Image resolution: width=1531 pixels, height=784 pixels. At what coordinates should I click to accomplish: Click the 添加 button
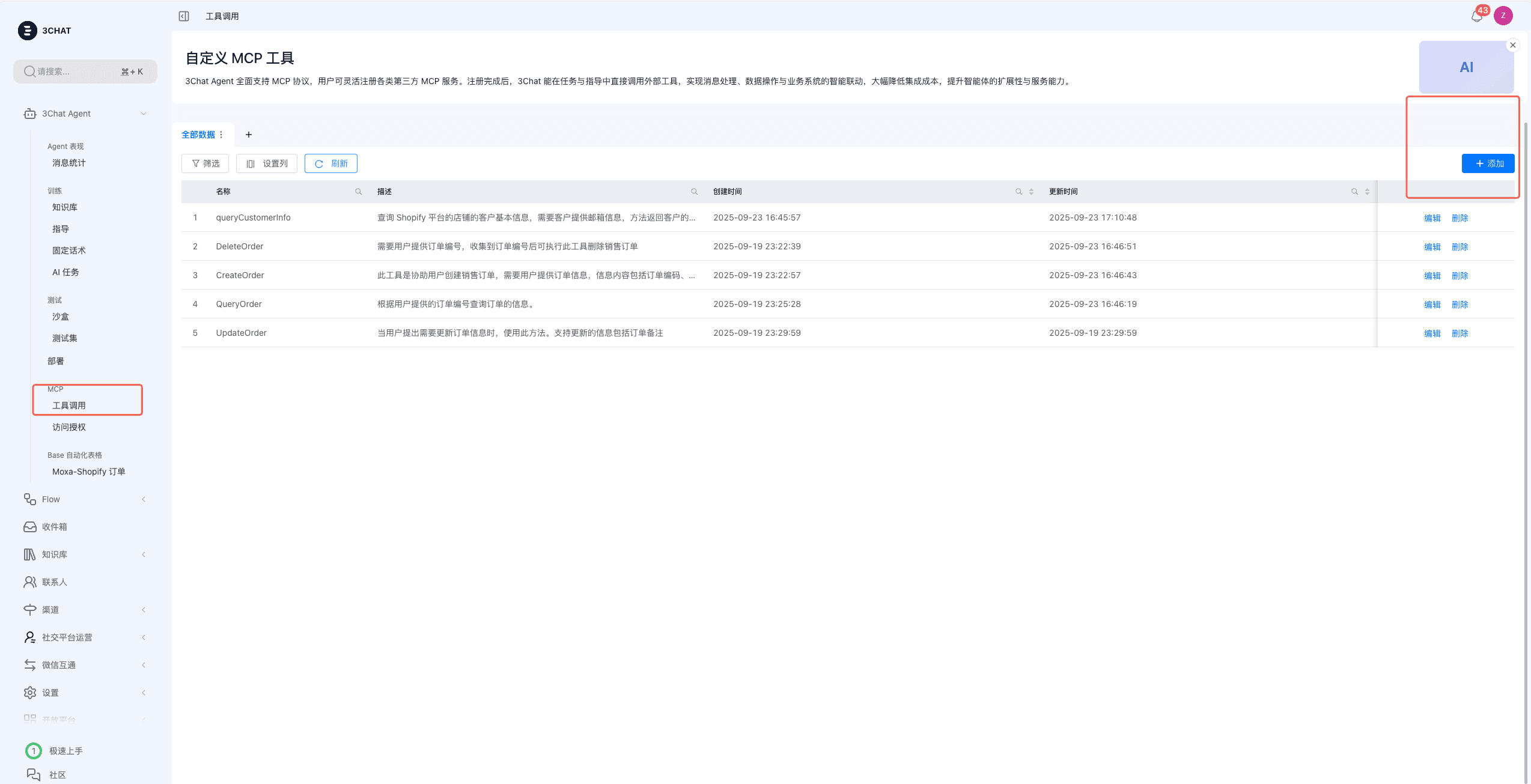1488,163
